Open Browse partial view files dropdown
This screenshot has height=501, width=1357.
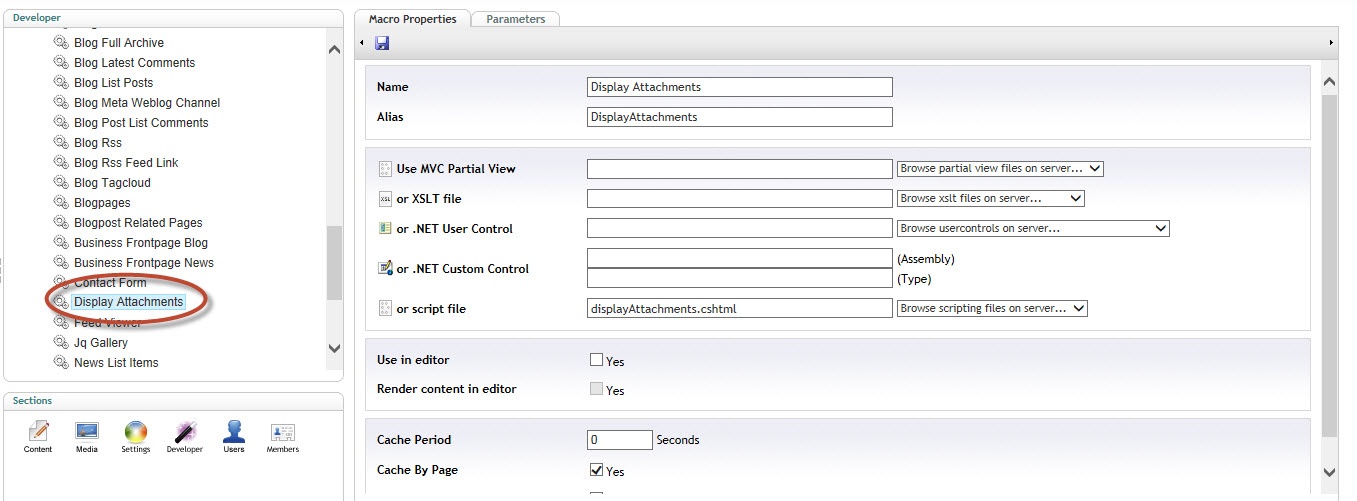pyautogui.click(x=1000, y=168)
